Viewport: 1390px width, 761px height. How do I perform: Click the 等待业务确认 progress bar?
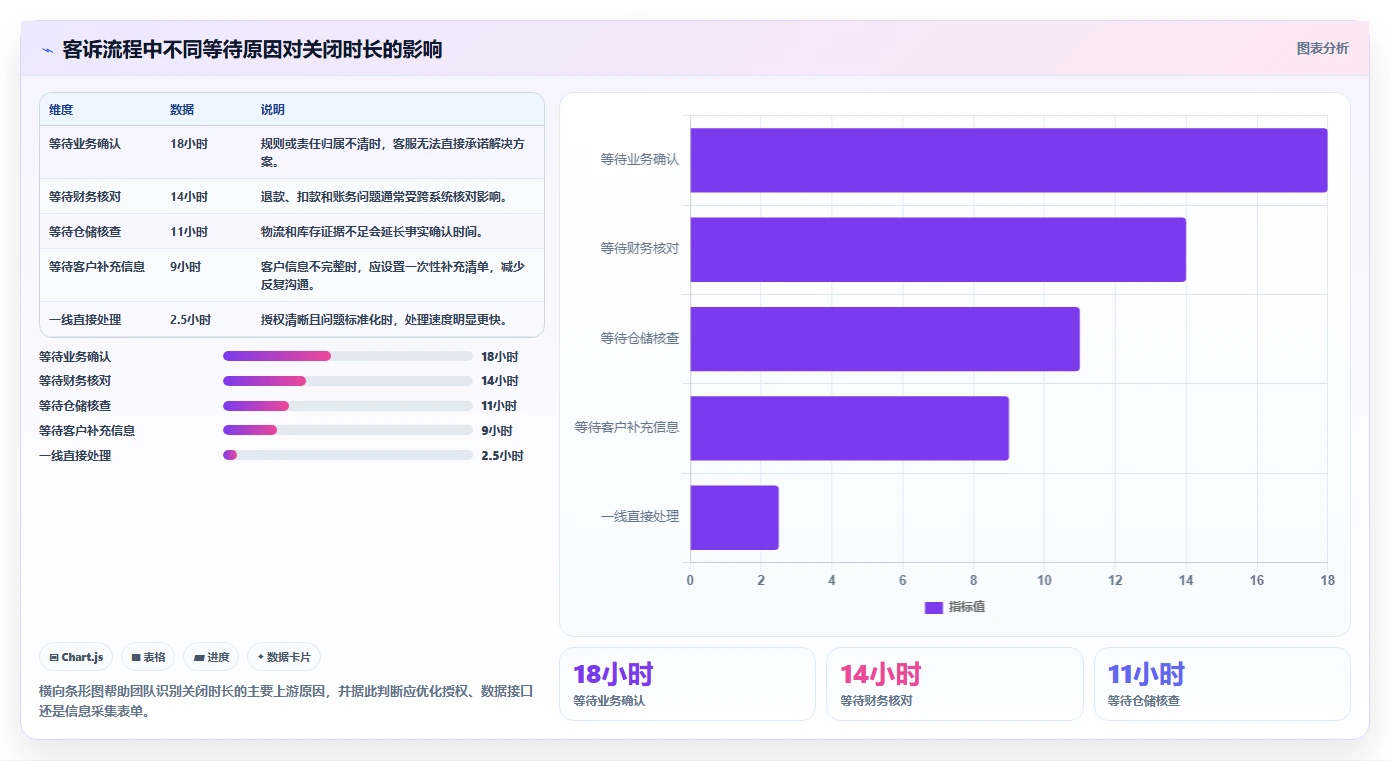pyautogui.click(x=348, y=356)
